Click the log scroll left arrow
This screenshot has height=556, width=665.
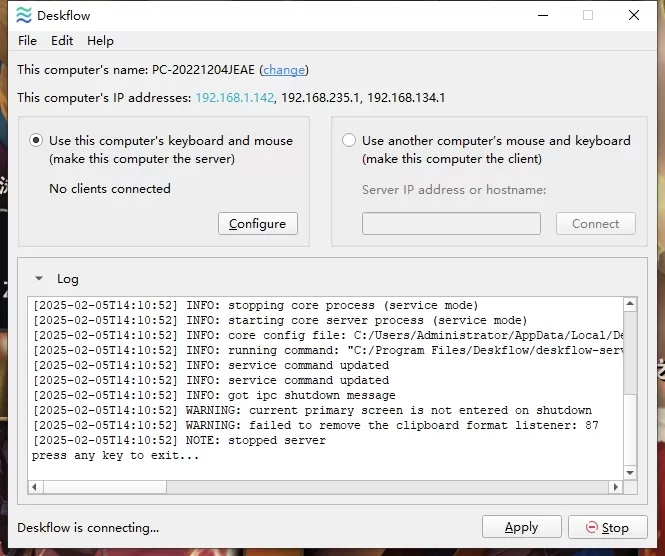click(x=35, y=487)
